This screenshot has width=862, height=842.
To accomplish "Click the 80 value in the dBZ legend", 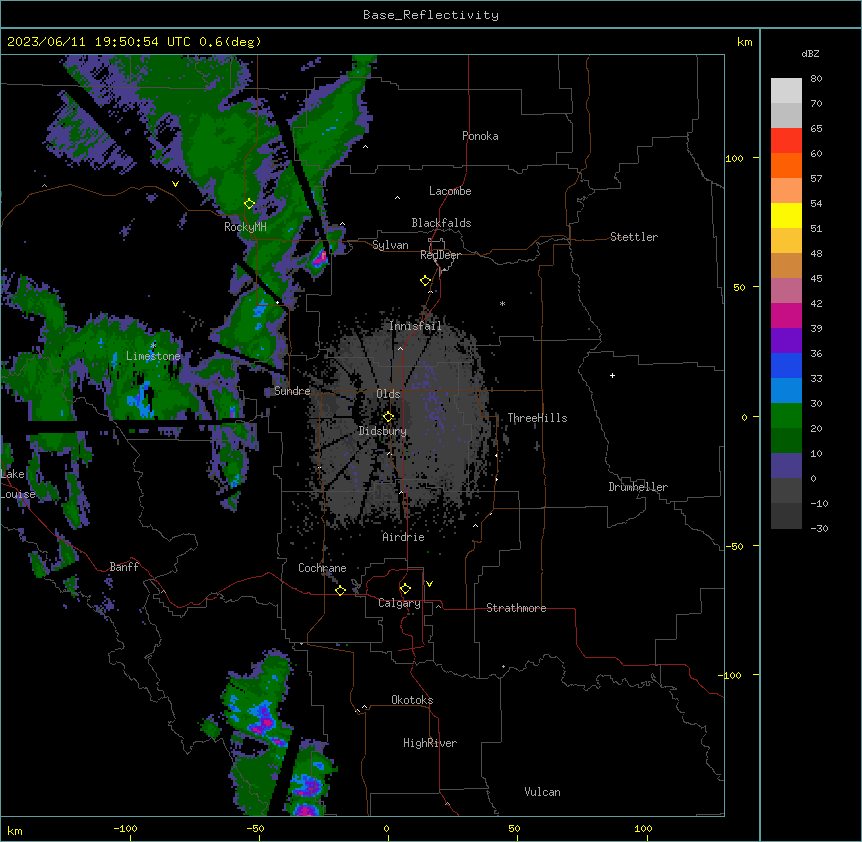I will 816,79.
